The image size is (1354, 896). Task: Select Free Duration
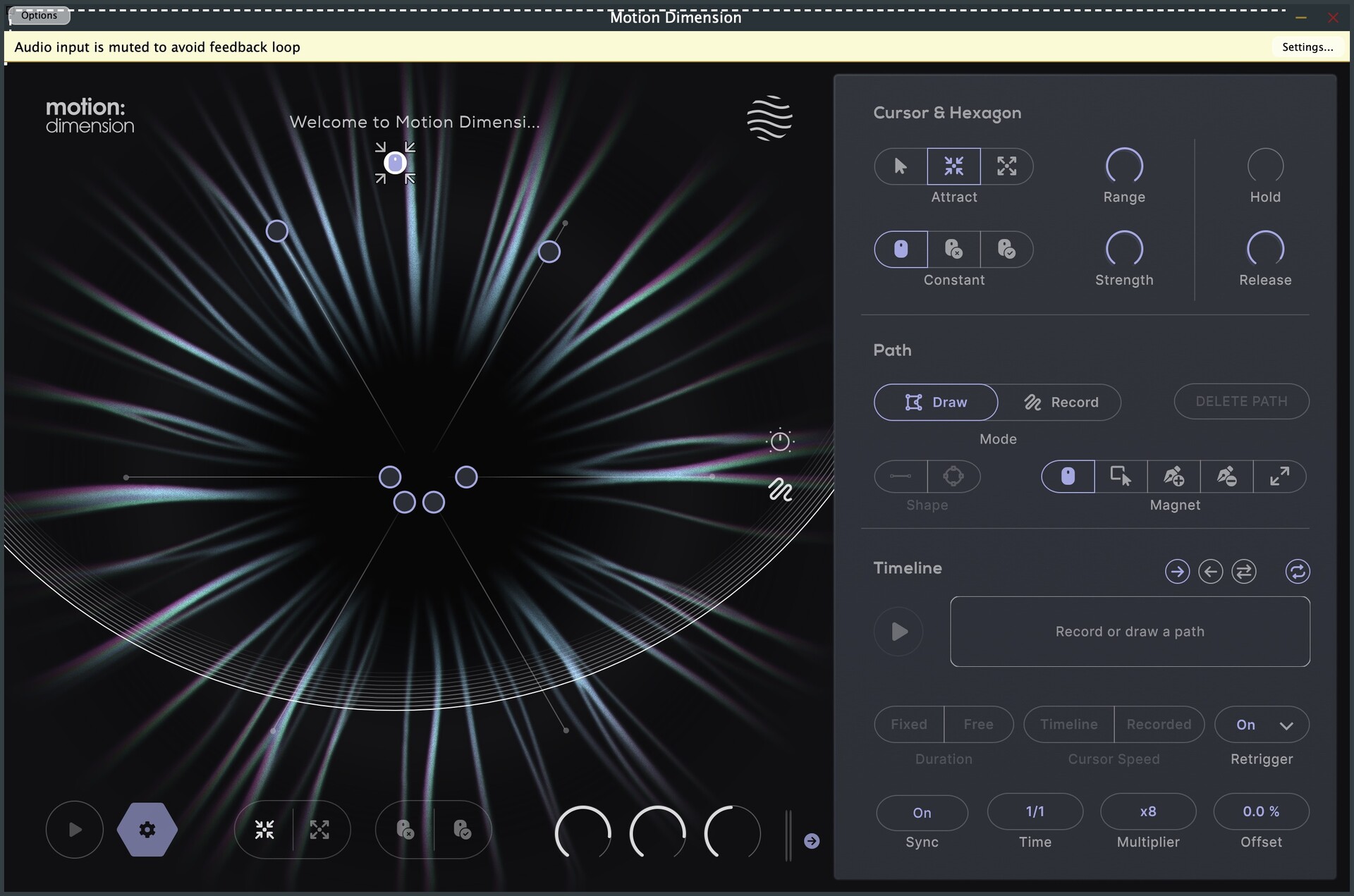979,724
